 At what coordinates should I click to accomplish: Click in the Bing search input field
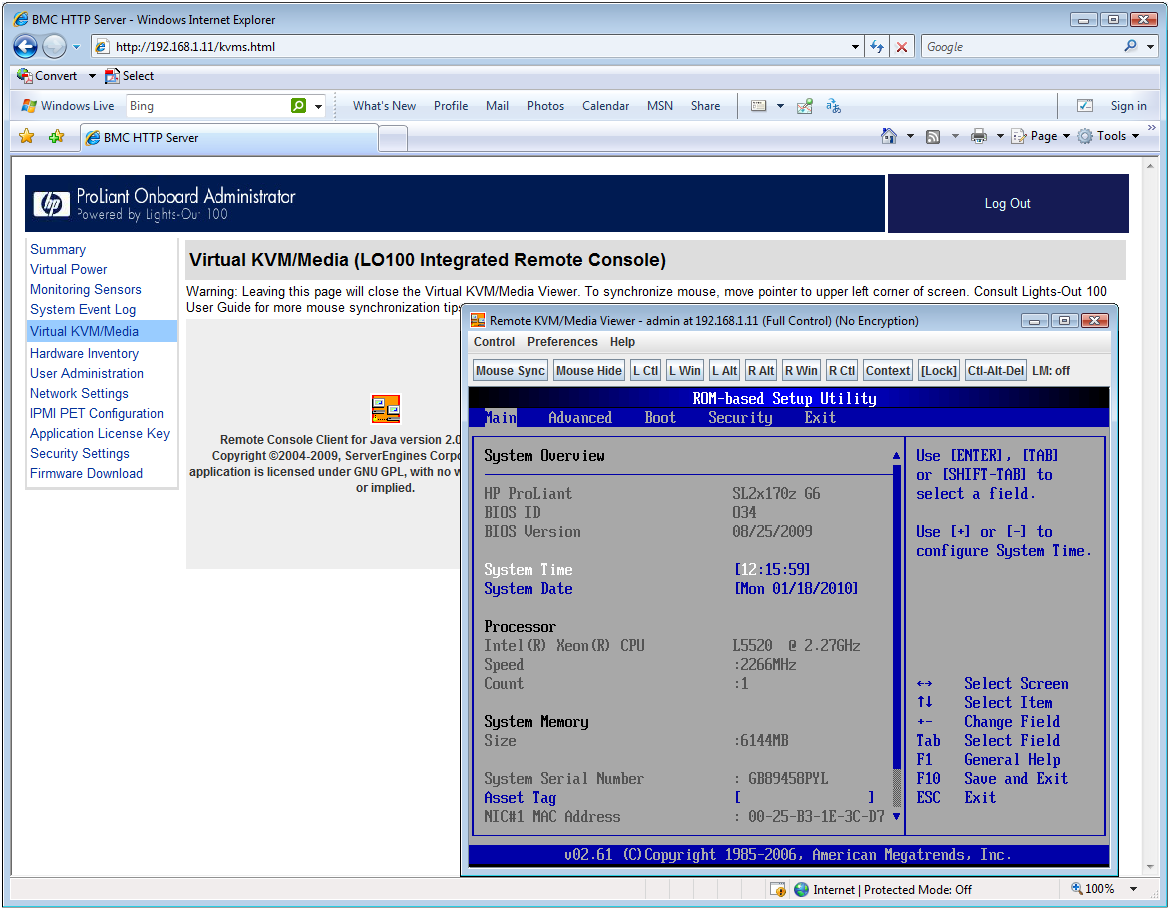tap(209, 106)
